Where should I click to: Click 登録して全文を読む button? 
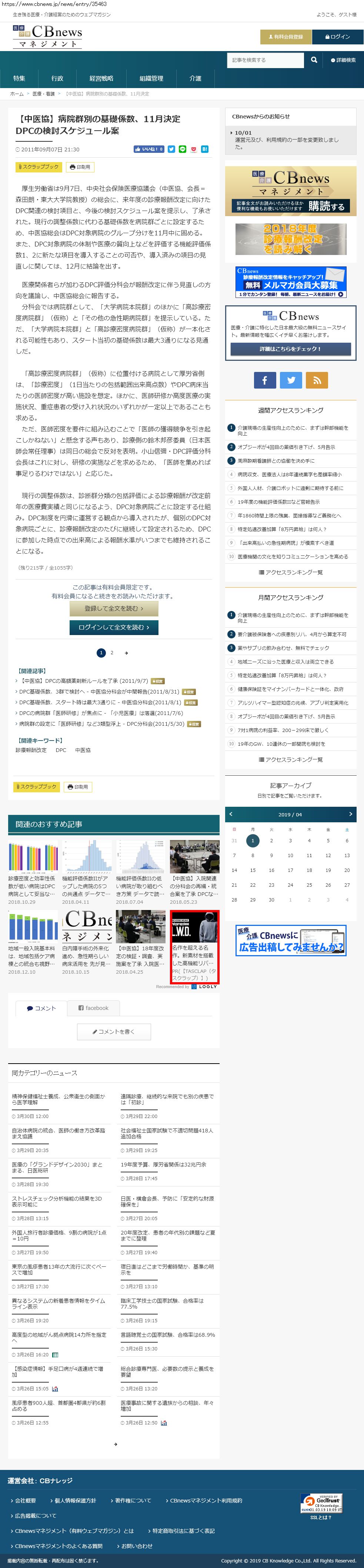click(114, 608)
